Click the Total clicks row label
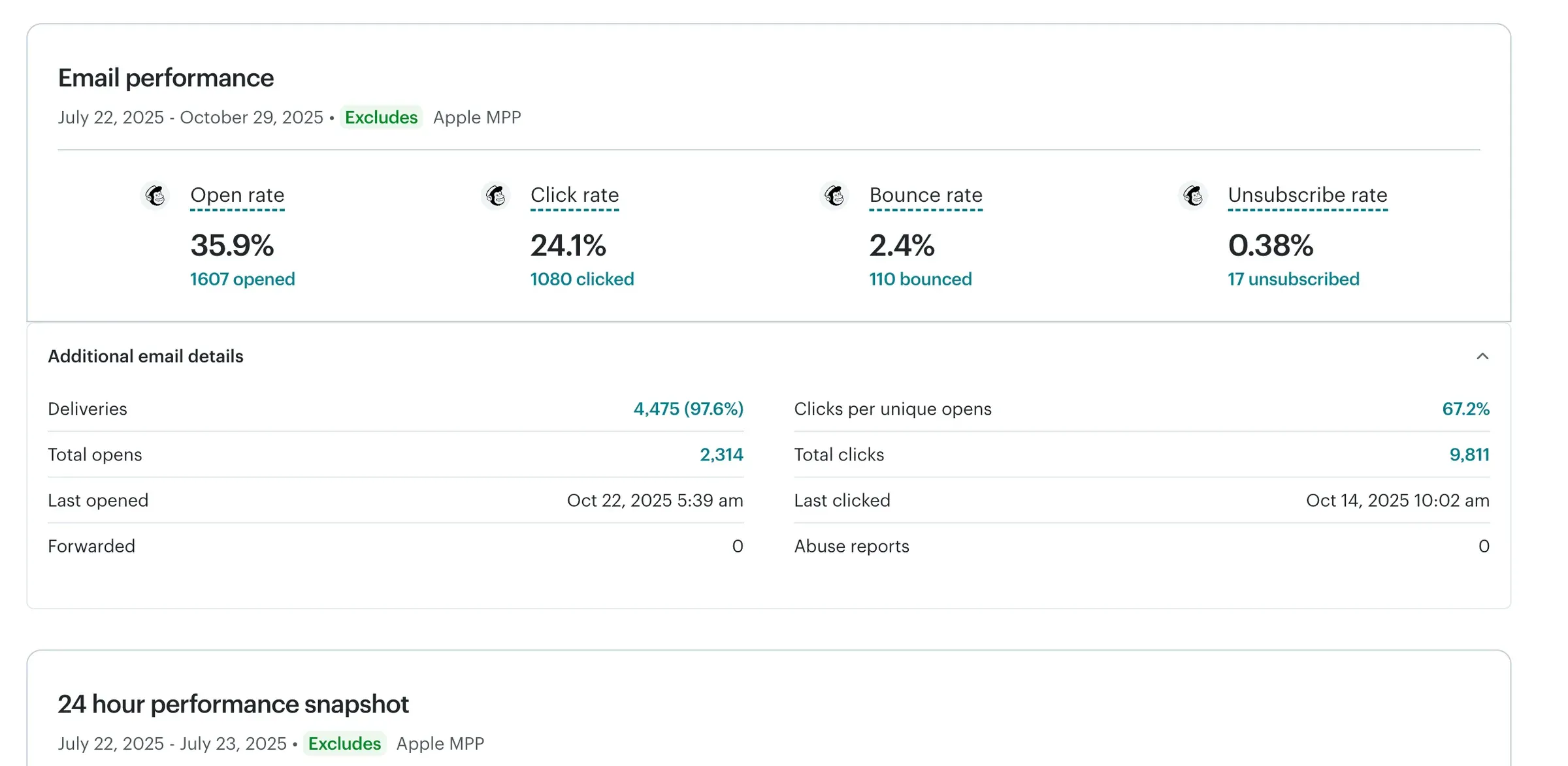The height and width of the screenshot is (766, 1568). click(839, 455)
